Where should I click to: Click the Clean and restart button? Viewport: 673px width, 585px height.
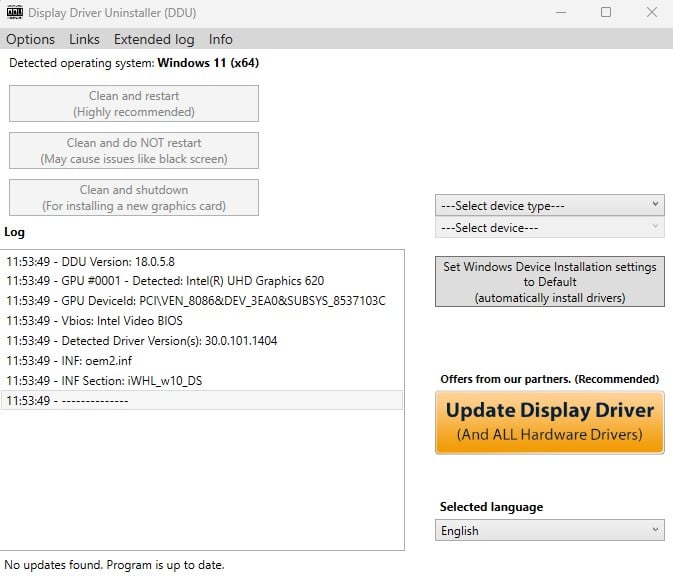[x=134, y=104]
